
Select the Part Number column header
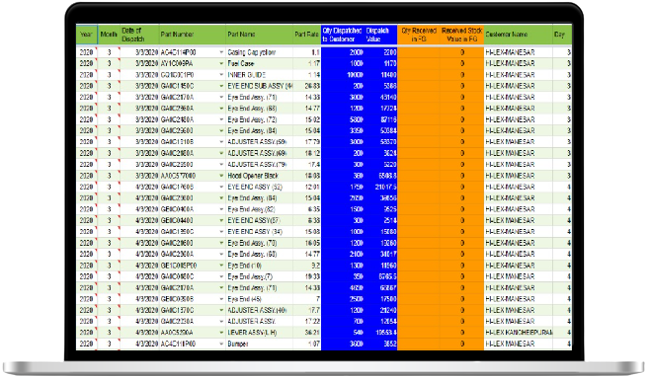192,34
